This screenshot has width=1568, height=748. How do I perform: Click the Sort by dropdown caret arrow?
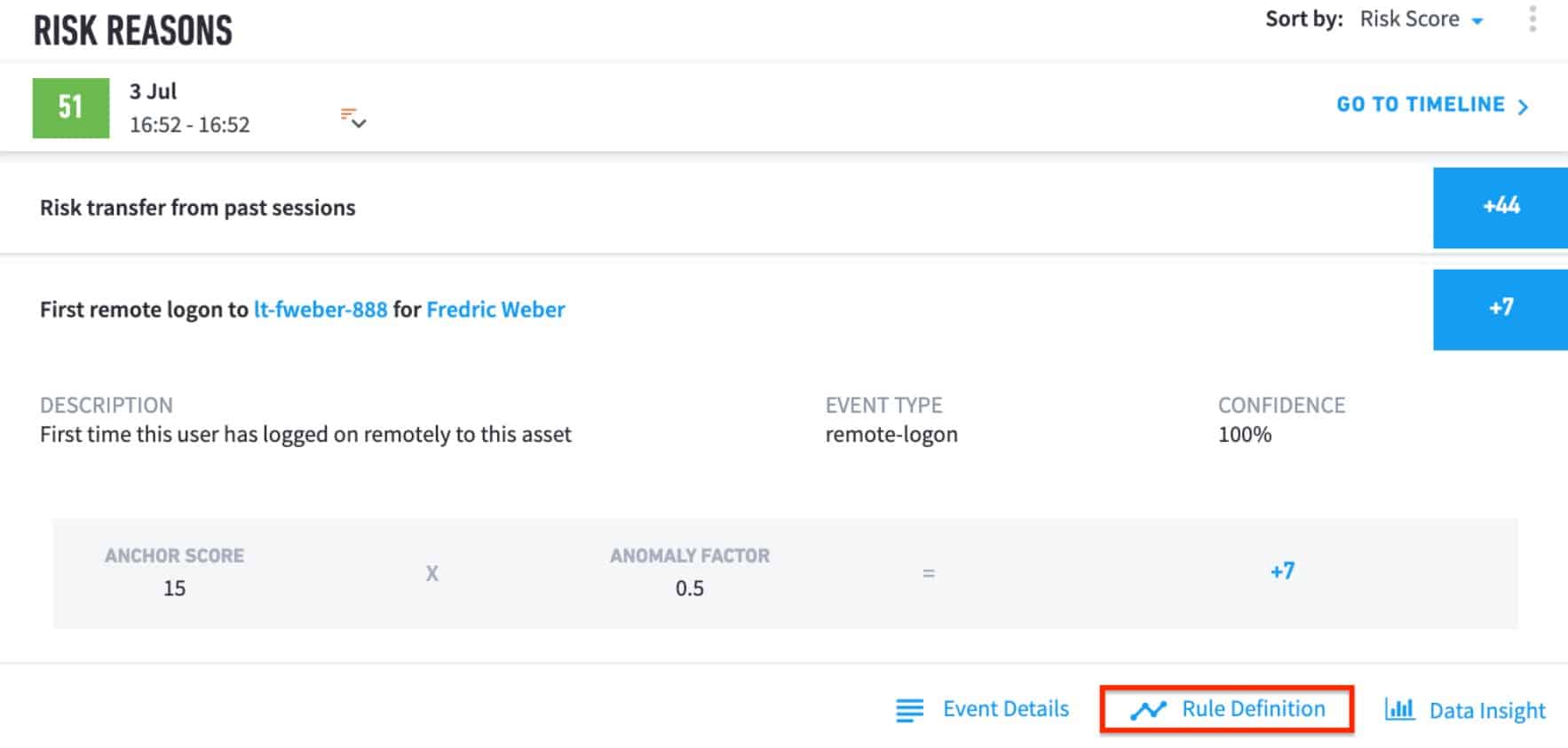click(1477, 21)
